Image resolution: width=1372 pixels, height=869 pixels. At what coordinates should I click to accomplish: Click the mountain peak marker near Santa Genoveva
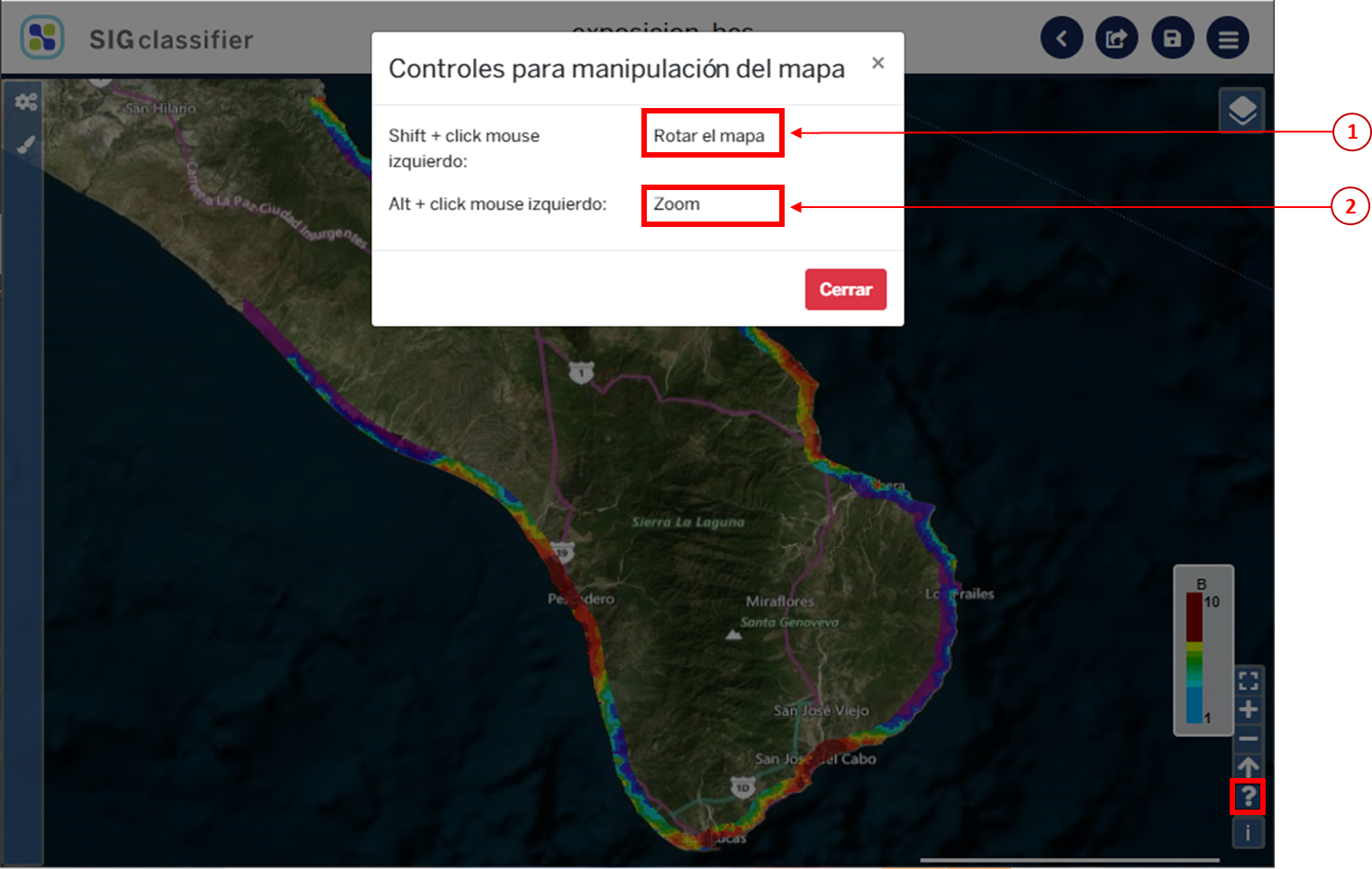734,635
